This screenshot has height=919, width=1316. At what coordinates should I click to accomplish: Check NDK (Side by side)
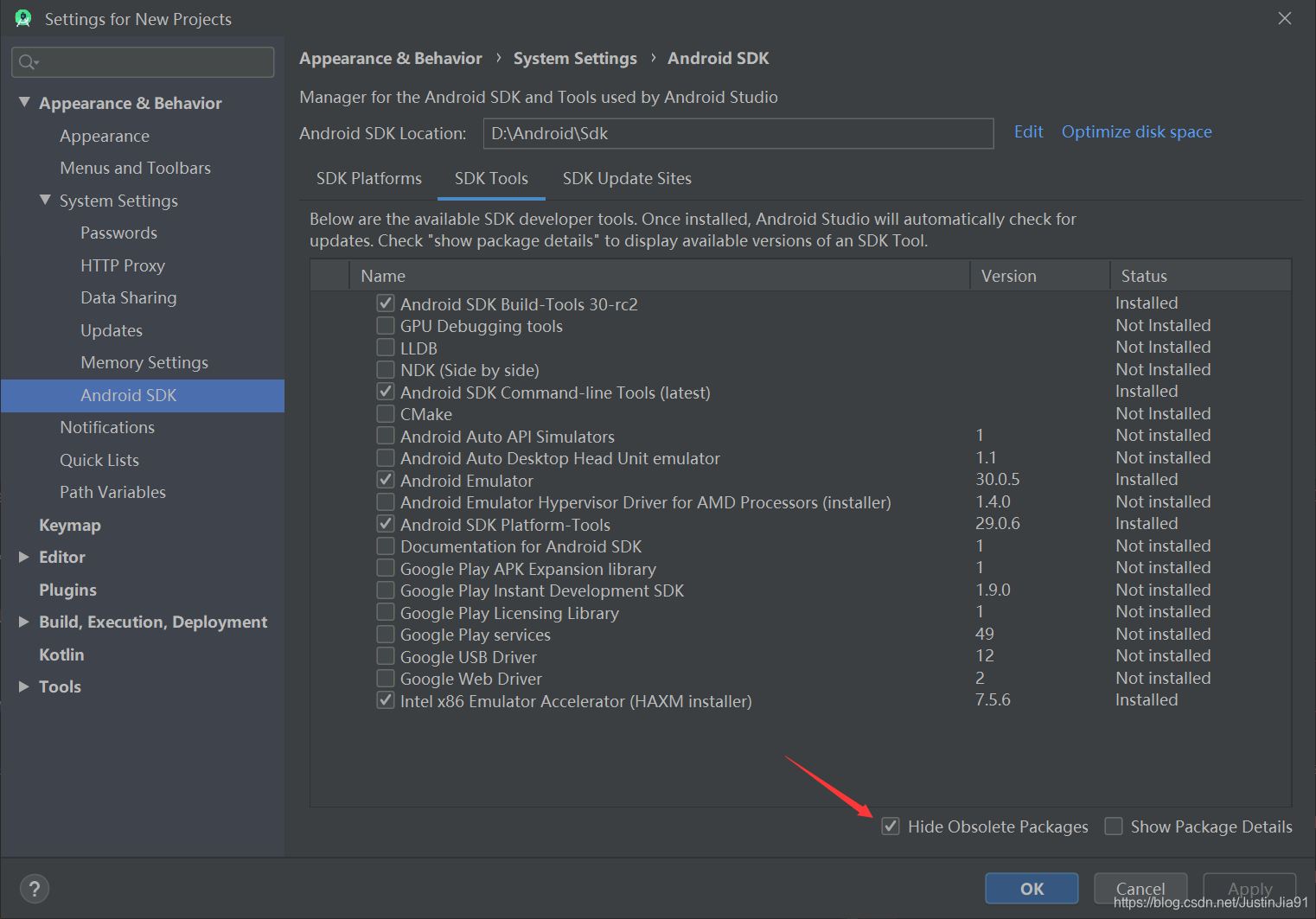pyautogui.click(x=386, y=369)
